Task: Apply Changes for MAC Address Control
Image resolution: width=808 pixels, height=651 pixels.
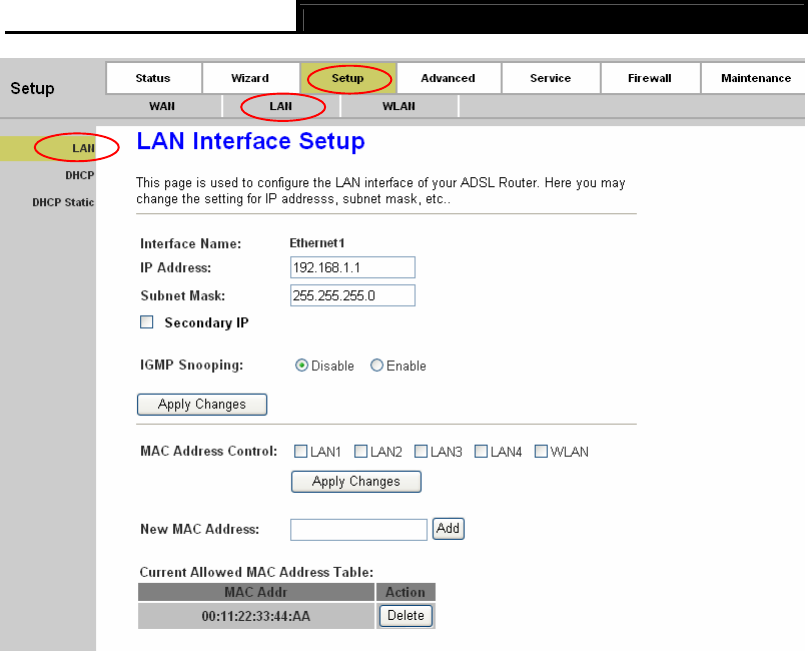Action: (x=356, y=481)
